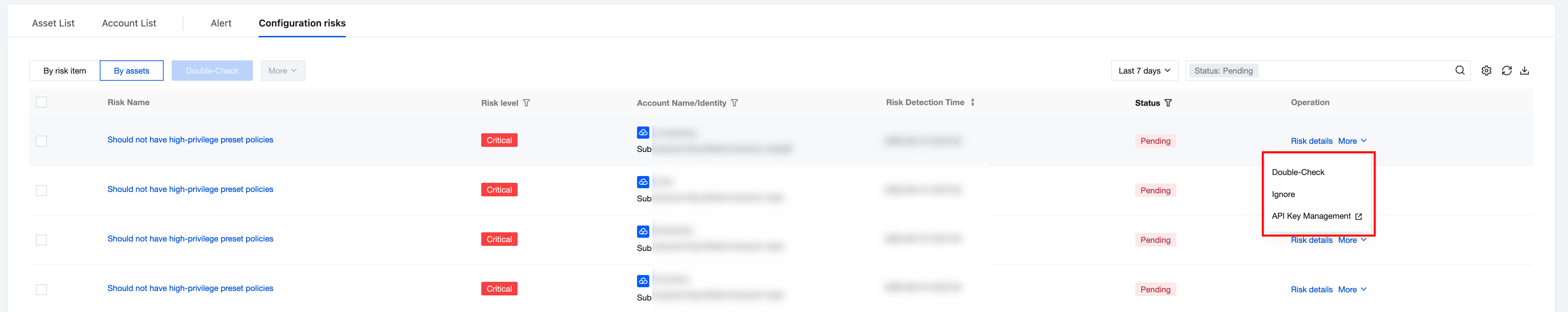1568x312 pixels.
Task: Expand More in the last row
Action: click(x=1352, y=290)
